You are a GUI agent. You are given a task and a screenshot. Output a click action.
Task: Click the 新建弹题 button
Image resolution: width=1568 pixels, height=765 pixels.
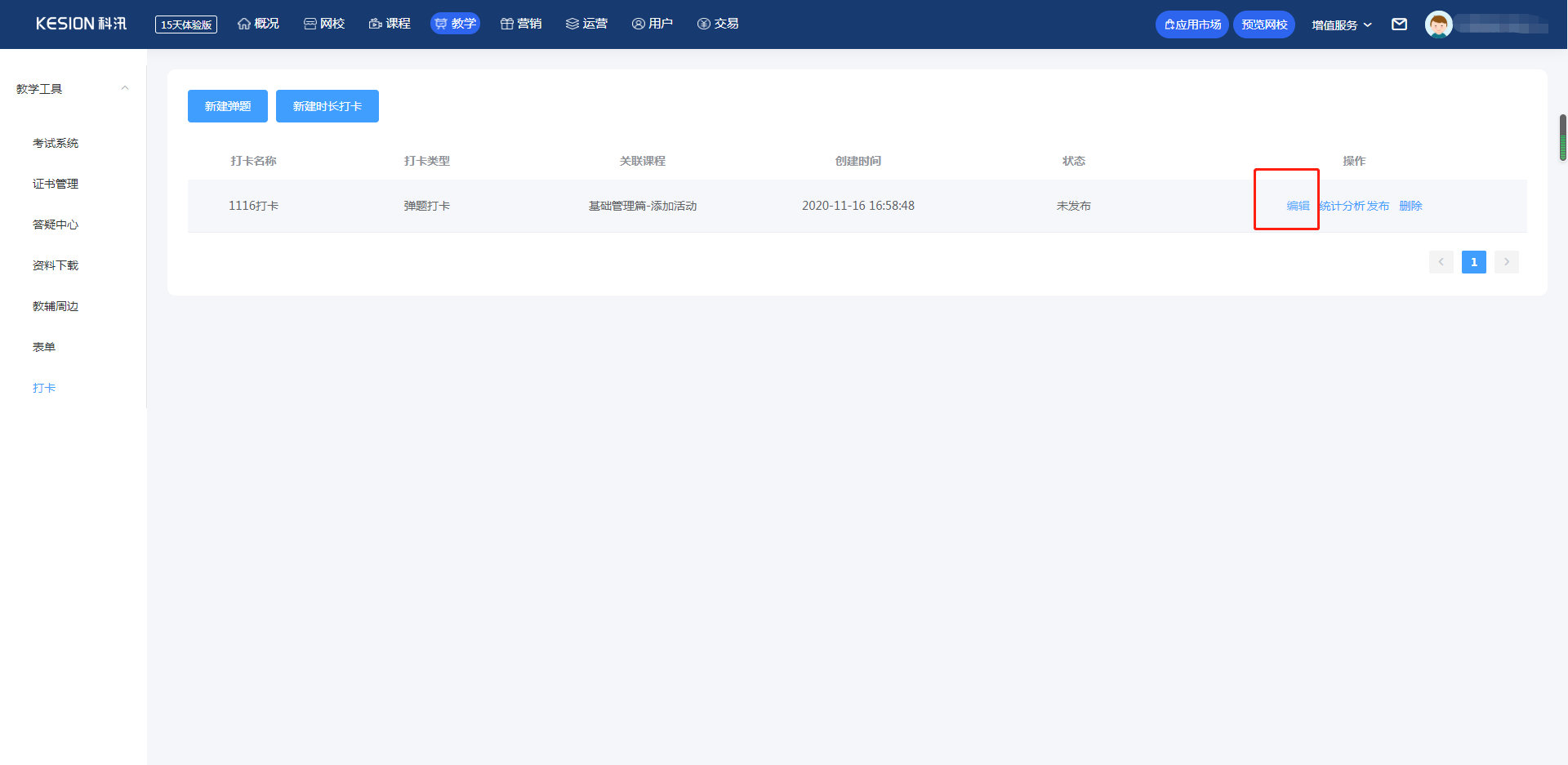[227, 106]
